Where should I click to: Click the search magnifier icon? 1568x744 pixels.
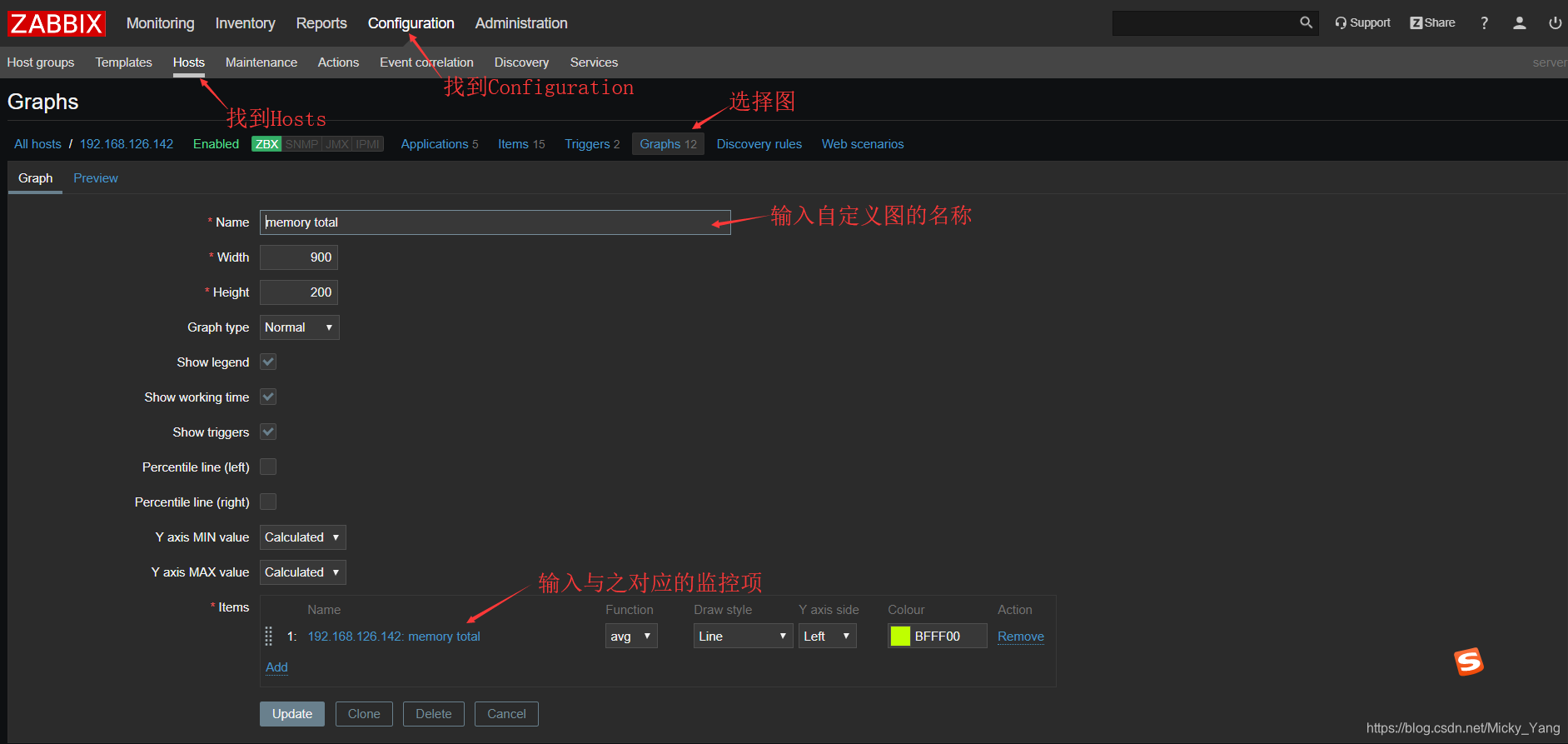[1306, 23]
